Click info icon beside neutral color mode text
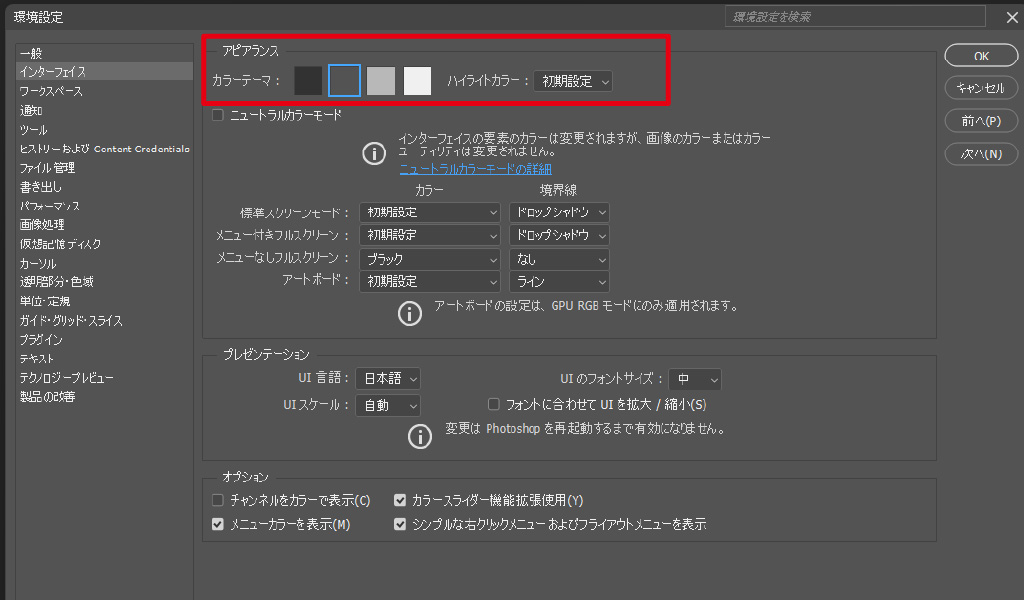Image resolution: width=1024 pixels, height=600 pixels. (373, 153)
